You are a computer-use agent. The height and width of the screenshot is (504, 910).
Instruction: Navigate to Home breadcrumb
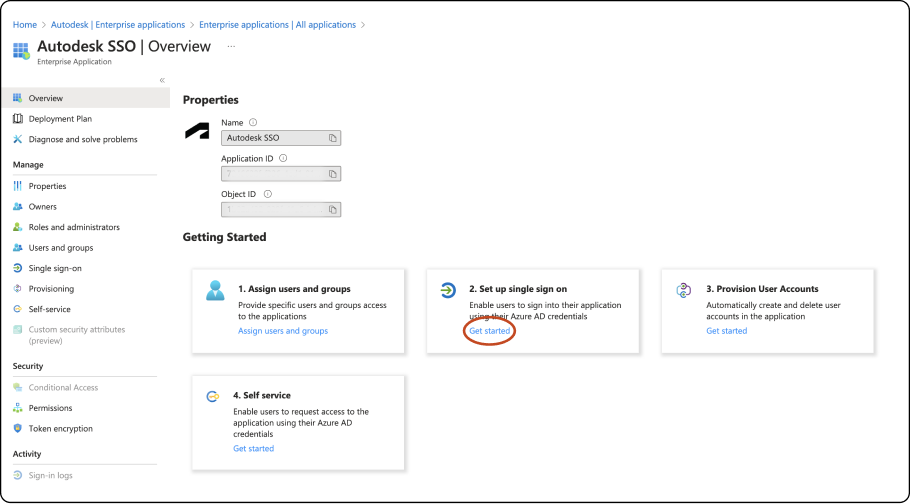tap(25, 24)
